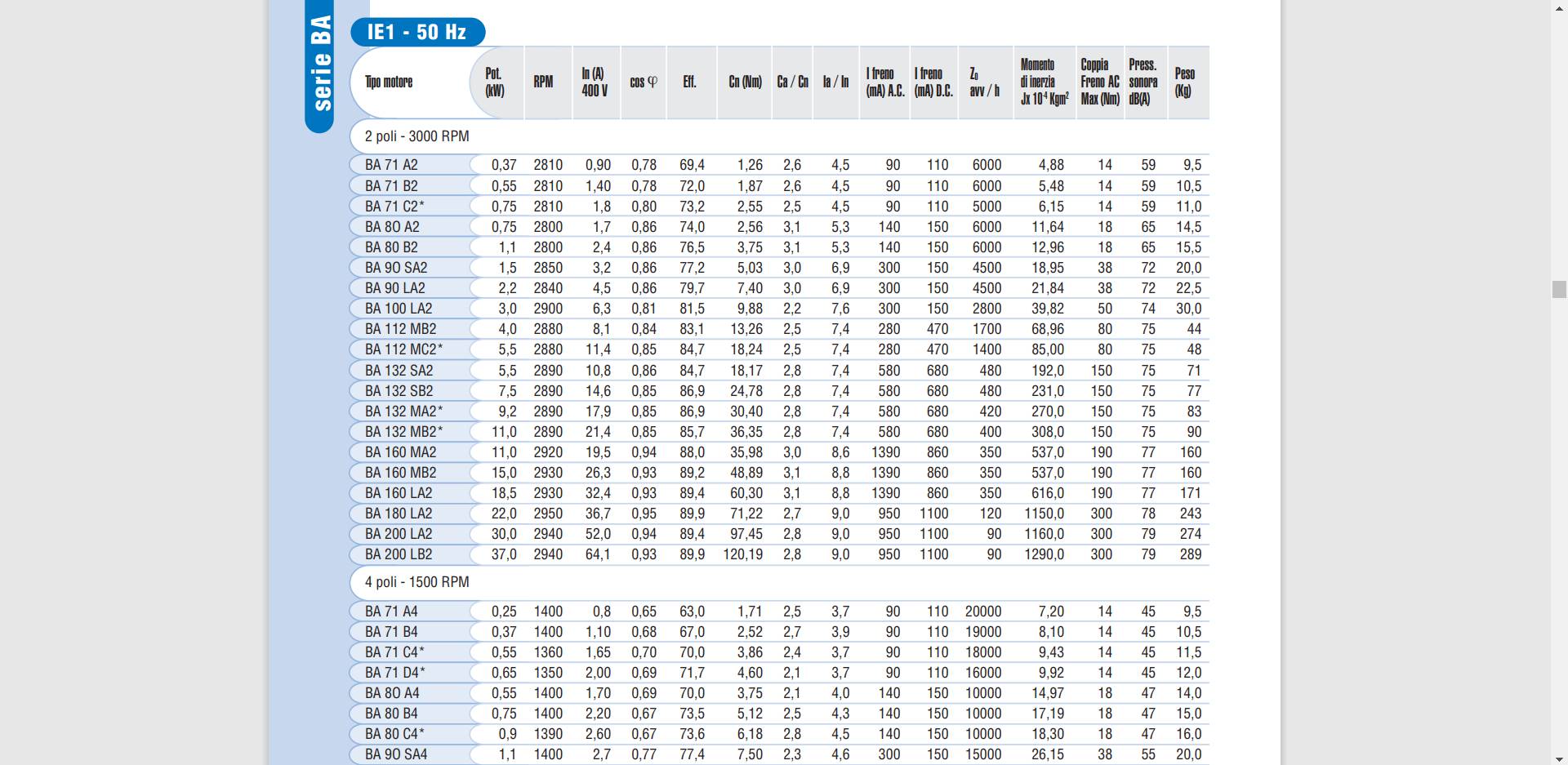This screenshot has width=1568, height=765.
Task: Click the 32,4 current value for BA 160 LA2
Action: click(598, 493)
